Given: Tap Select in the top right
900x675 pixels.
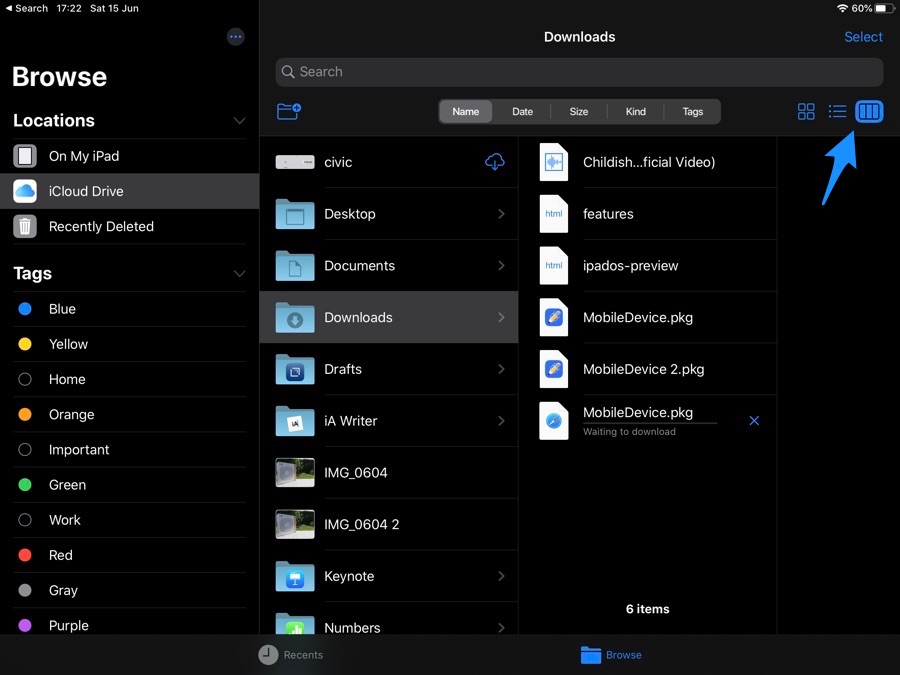Looking at the screenshot, I should point(863,37).
